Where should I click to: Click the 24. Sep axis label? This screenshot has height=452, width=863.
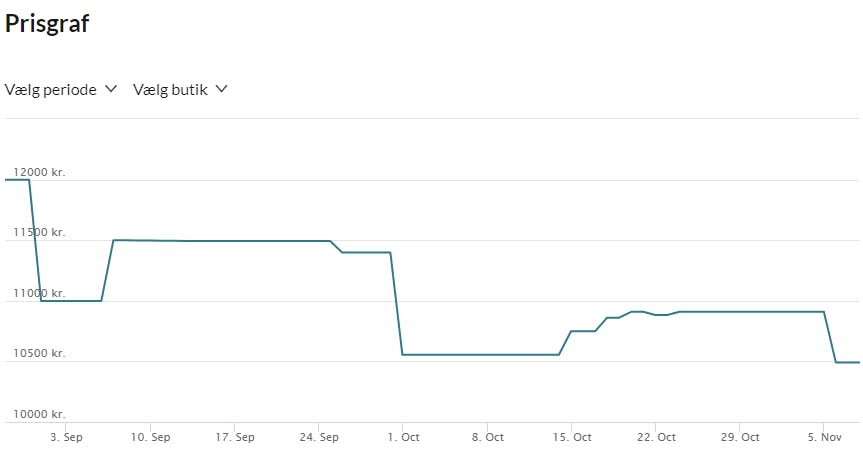[318, 437]
